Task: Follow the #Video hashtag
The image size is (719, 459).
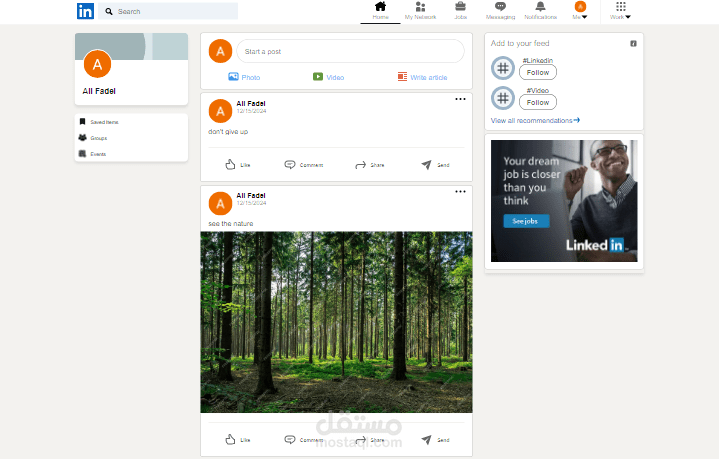Action: (x=538, y=102)
